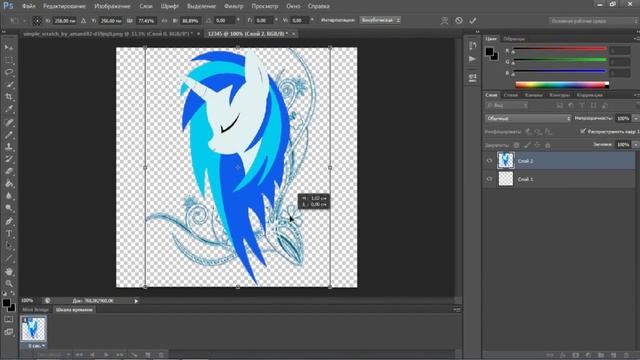Viewport: 640px width, 360px height.
Task: Select the Magic Wand tool
Action: 9,85
